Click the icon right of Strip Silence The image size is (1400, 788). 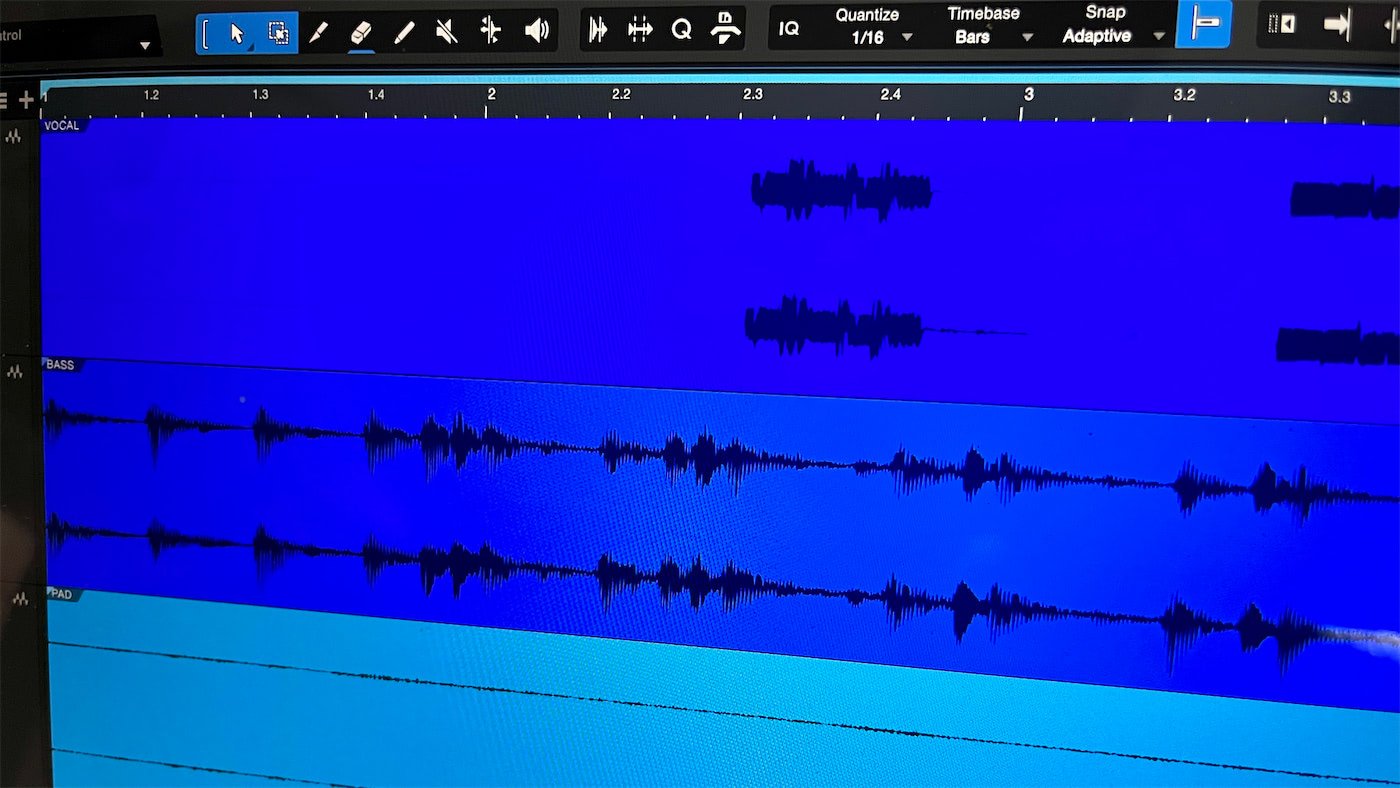[640, 30]
